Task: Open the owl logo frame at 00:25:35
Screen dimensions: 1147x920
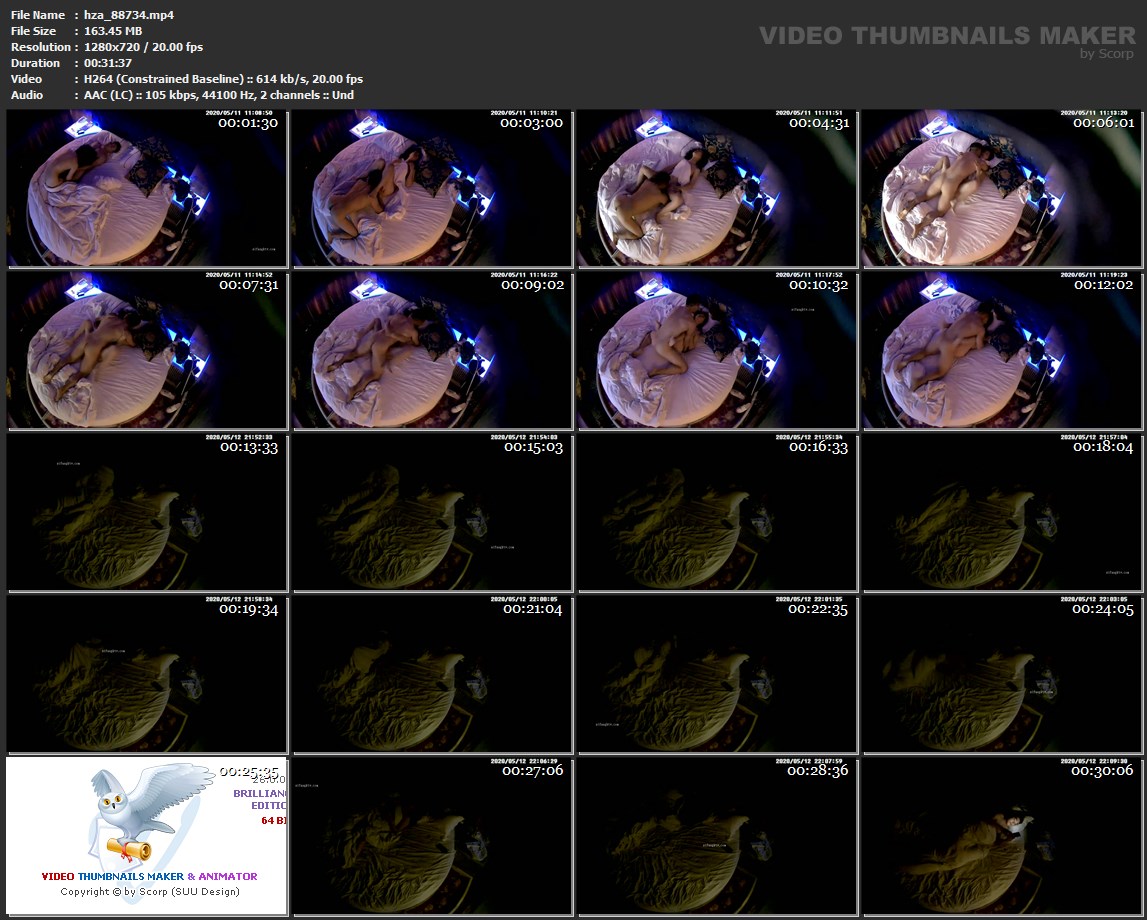Action: point(147,836)
